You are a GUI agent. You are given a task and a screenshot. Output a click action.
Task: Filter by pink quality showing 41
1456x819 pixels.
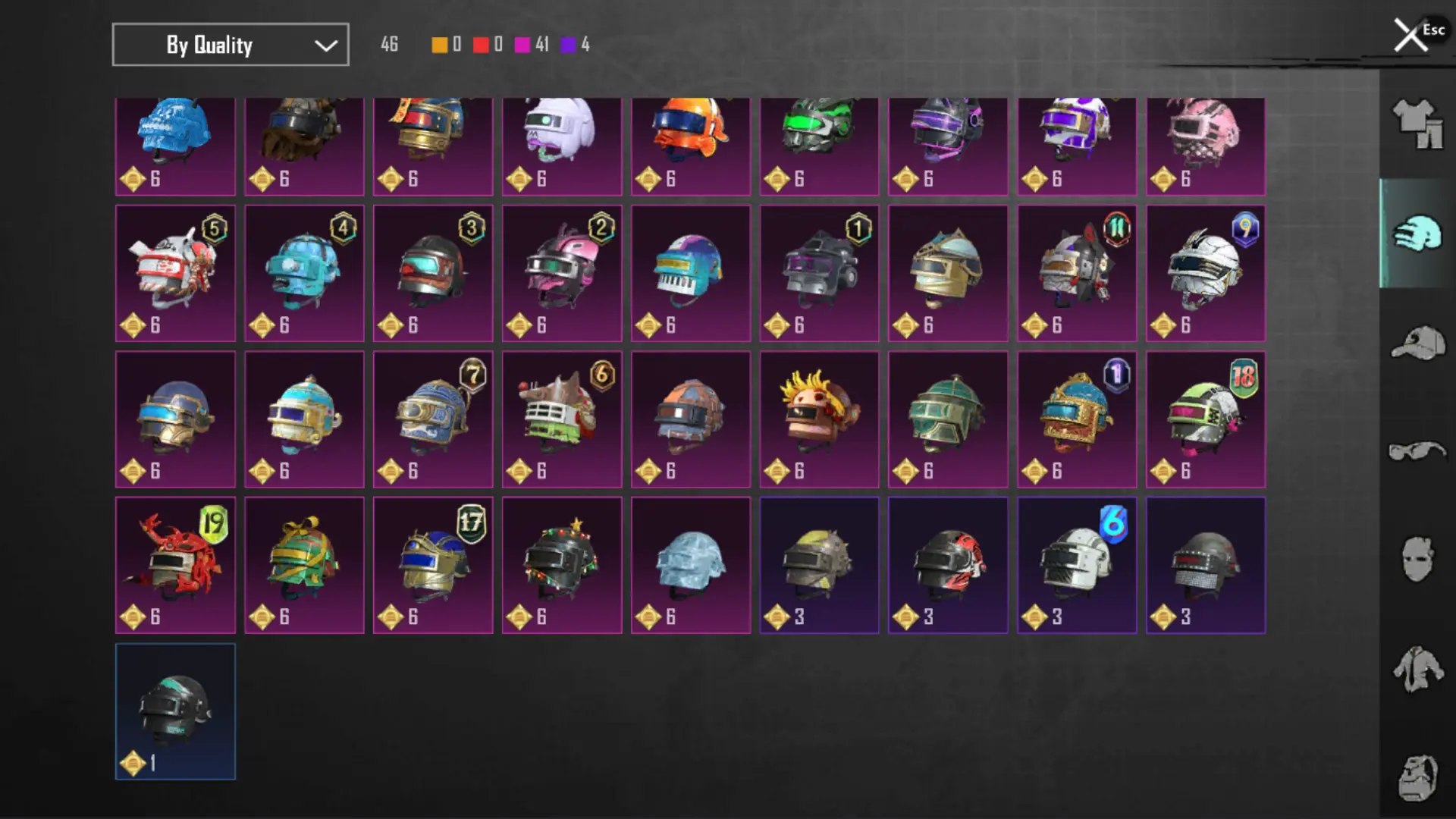(x=531, y=45)
